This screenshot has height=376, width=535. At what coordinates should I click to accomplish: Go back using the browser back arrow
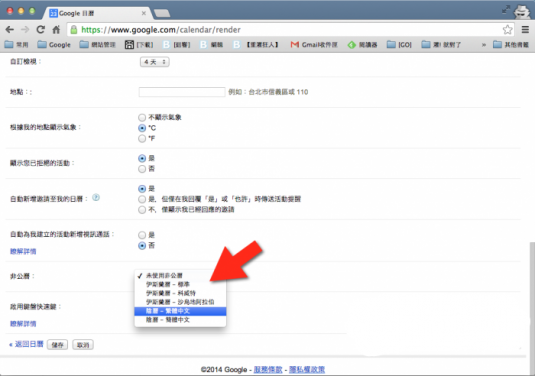click(10, 30)
